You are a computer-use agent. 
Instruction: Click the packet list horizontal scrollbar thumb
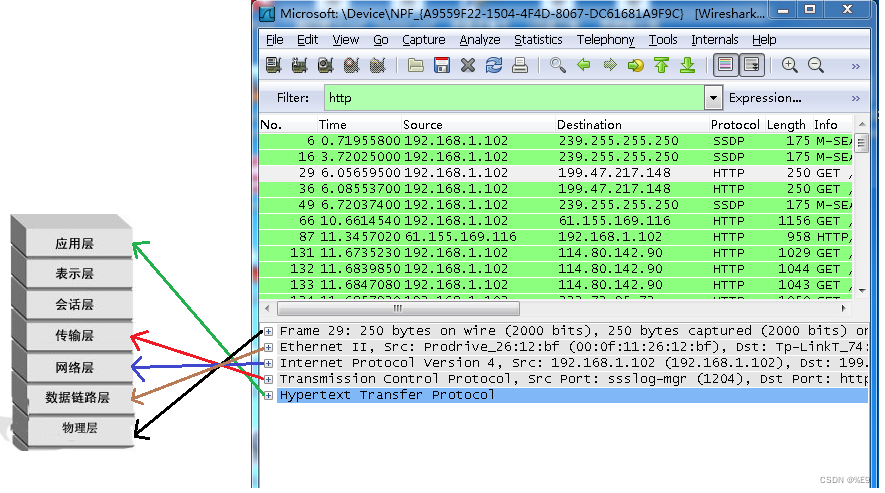[x=398, y=308]
